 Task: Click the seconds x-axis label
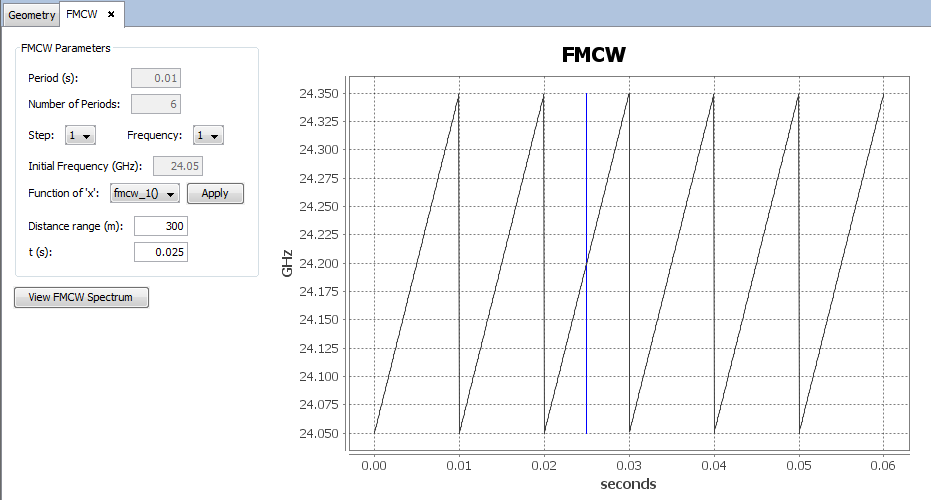coord(628,484)
